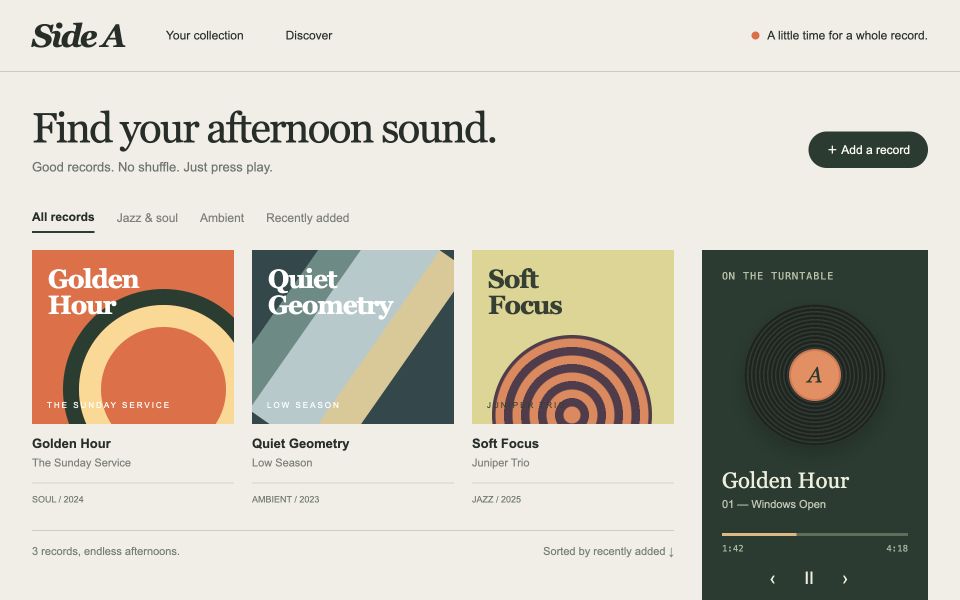
Task: Click the Add a record button
Action: [868, 149]
